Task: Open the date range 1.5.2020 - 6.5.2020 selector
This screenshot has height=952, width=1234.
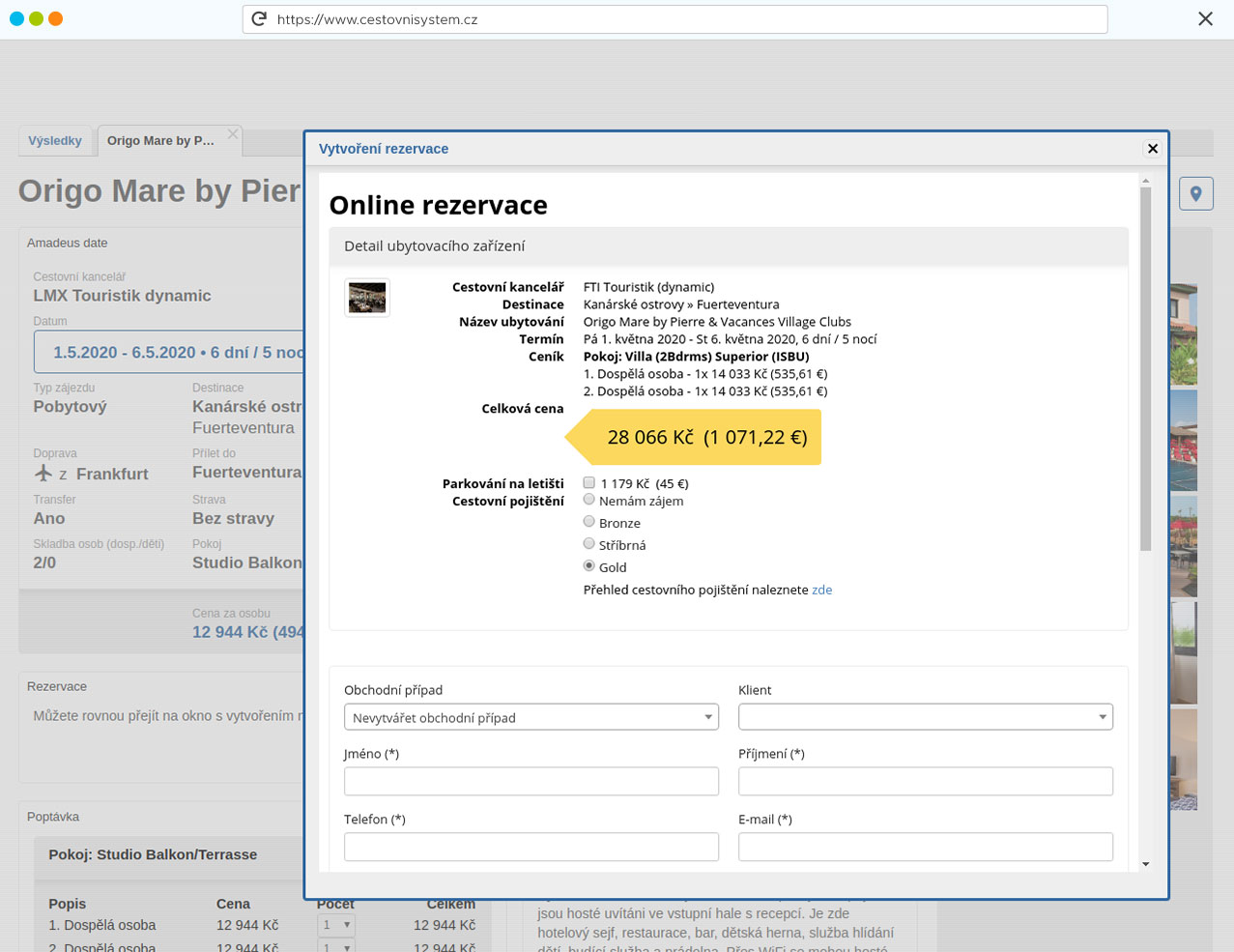Action: [x=169, y=353]
